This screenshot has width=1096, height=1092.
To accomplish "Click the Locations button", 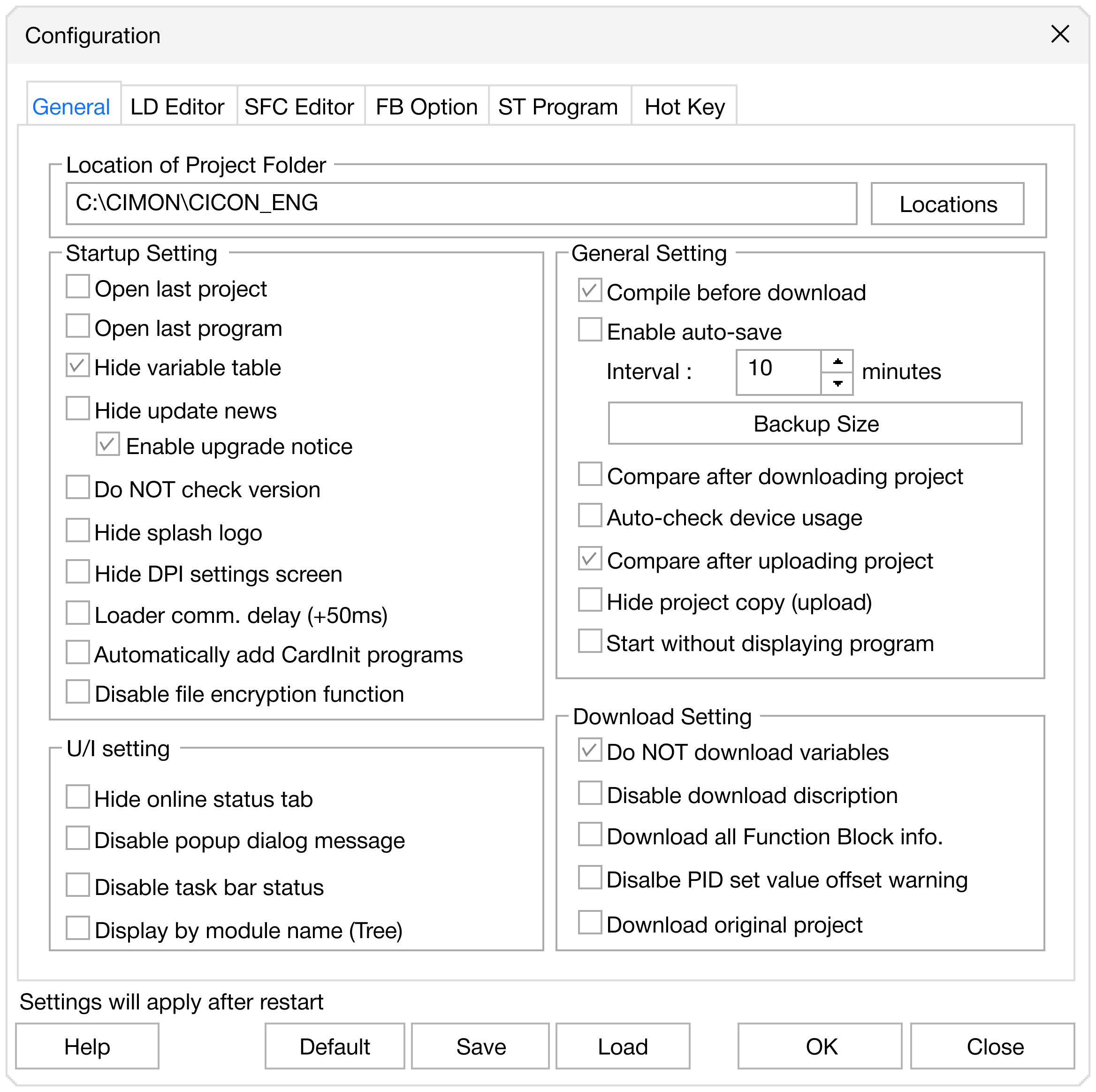I will (x=947, y=204).
